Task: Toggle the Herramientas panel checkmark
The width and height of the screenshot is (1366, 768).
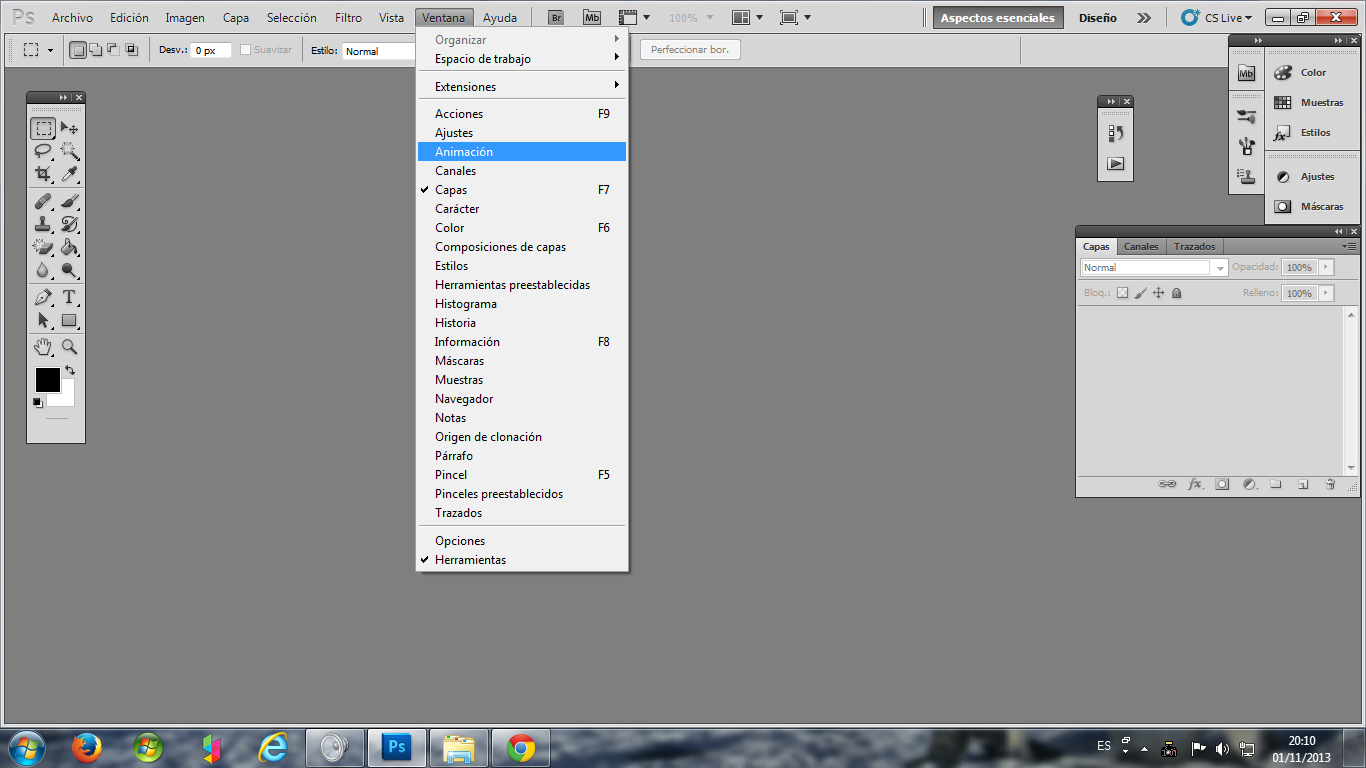Action: pyautogui.click(x=469, y=559)
